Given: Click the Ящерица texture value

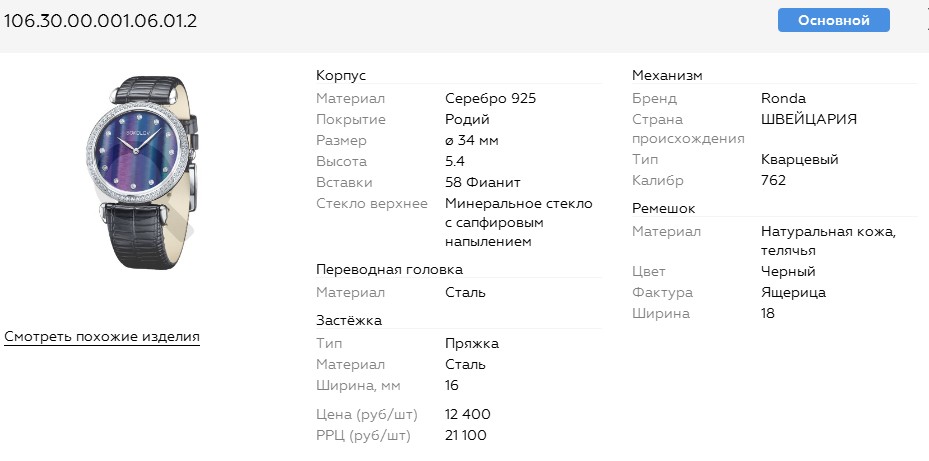Looking at the screenshot, I should pos(793,293).
